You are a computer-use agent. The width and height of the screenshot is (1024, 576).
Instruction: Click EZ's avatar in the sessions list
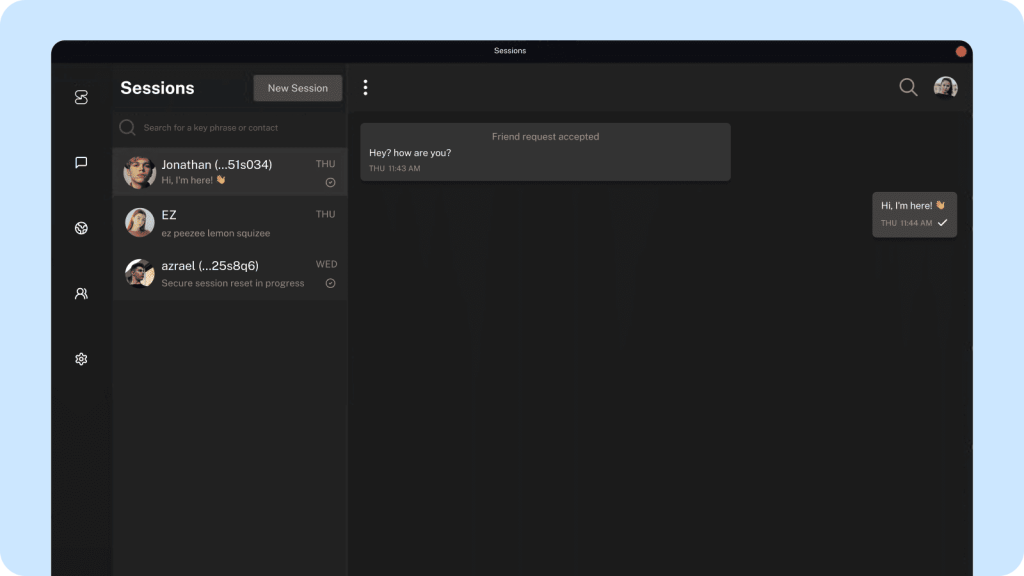(139, 223)
